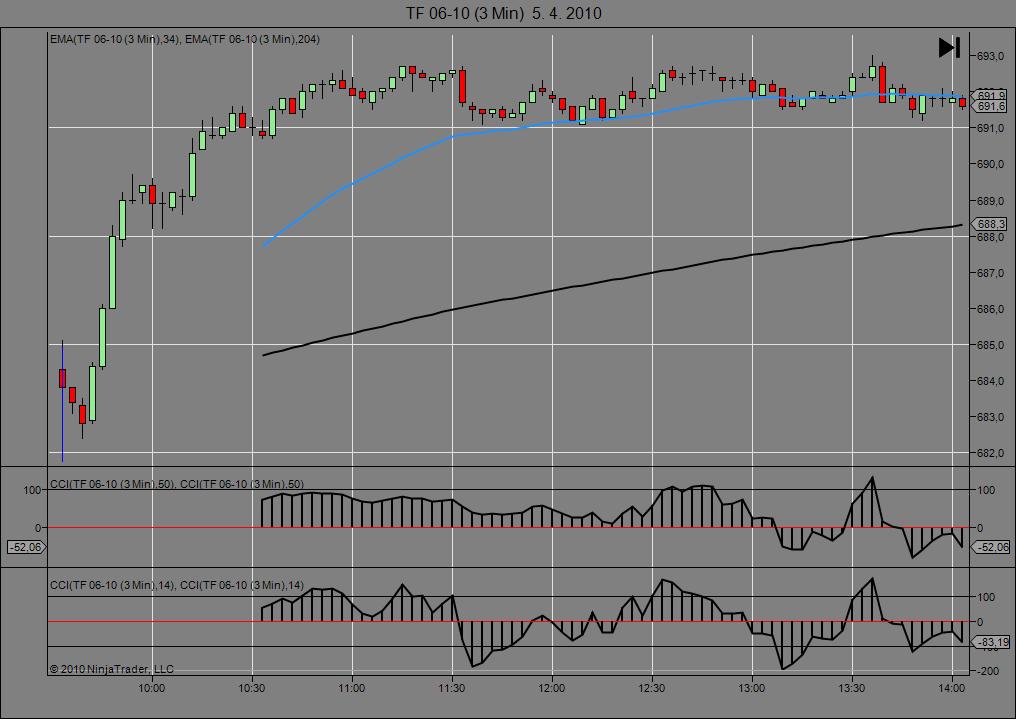
Task: Click the 691,0 price axis label
Action: (990, 128)
